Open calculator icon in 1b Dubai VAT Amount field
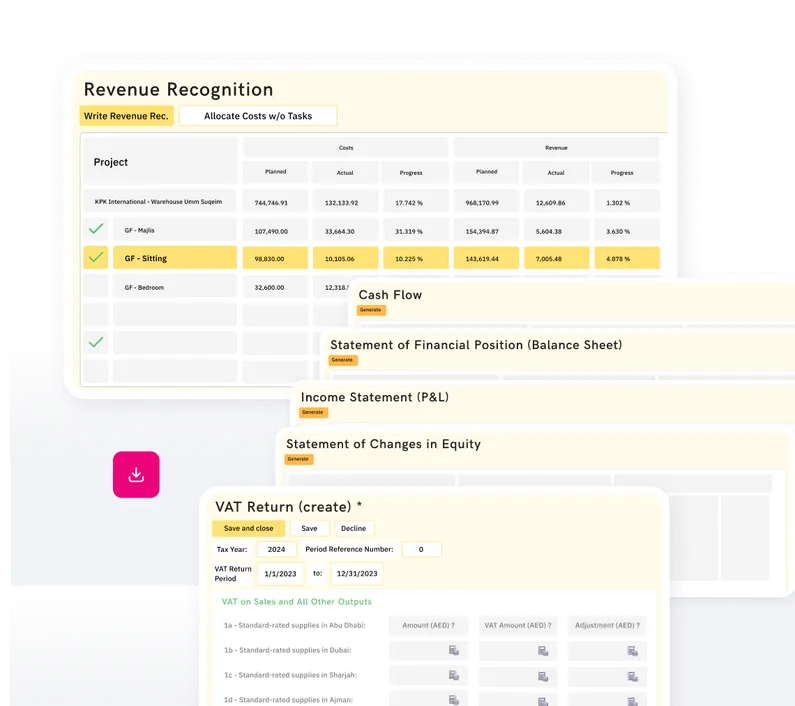 pyautogui.click(x=543, y=651)
